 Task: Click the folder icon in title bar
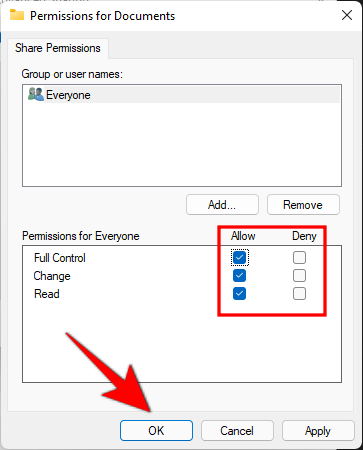17,15
